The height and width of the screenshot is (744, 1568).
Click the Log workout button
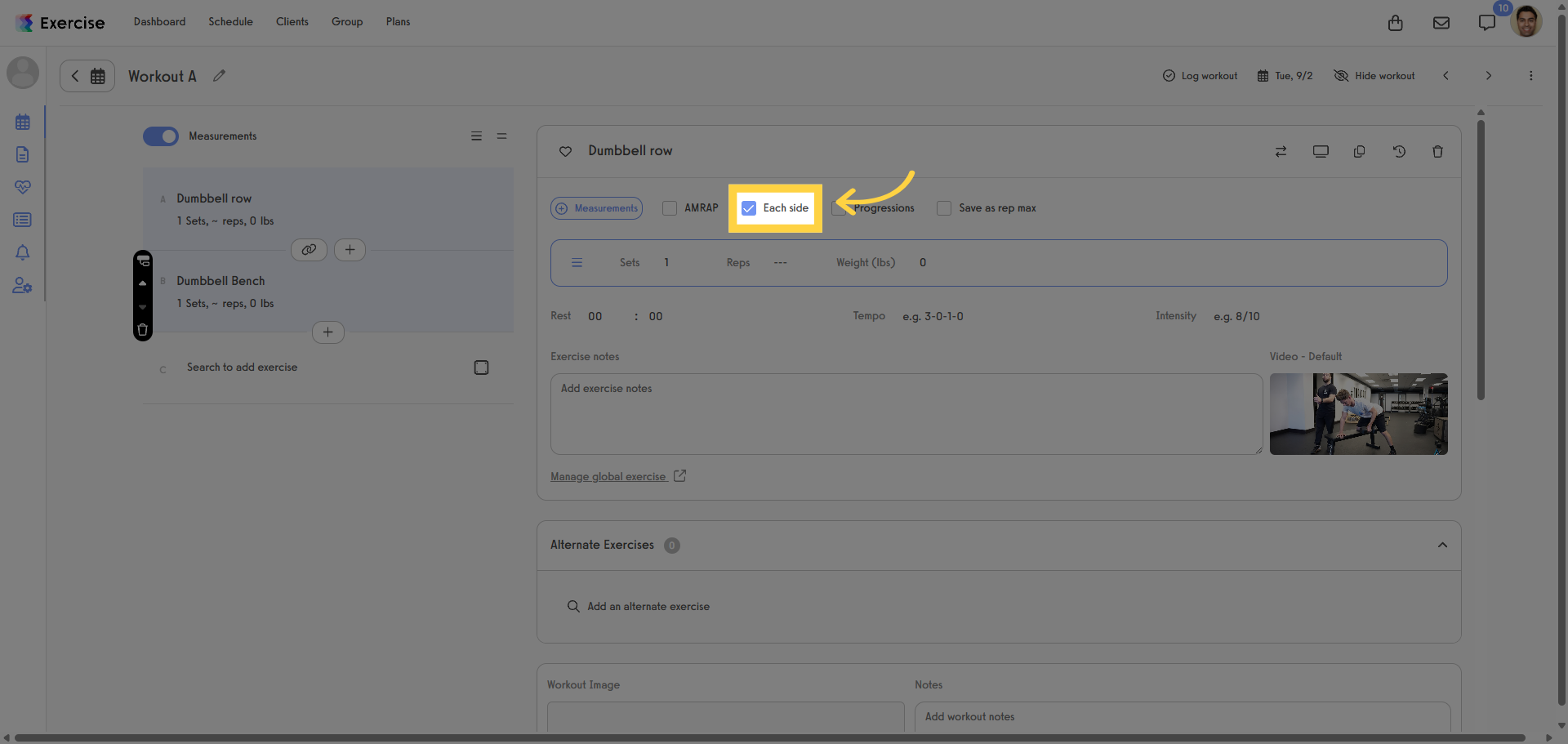click(1200, 76)
